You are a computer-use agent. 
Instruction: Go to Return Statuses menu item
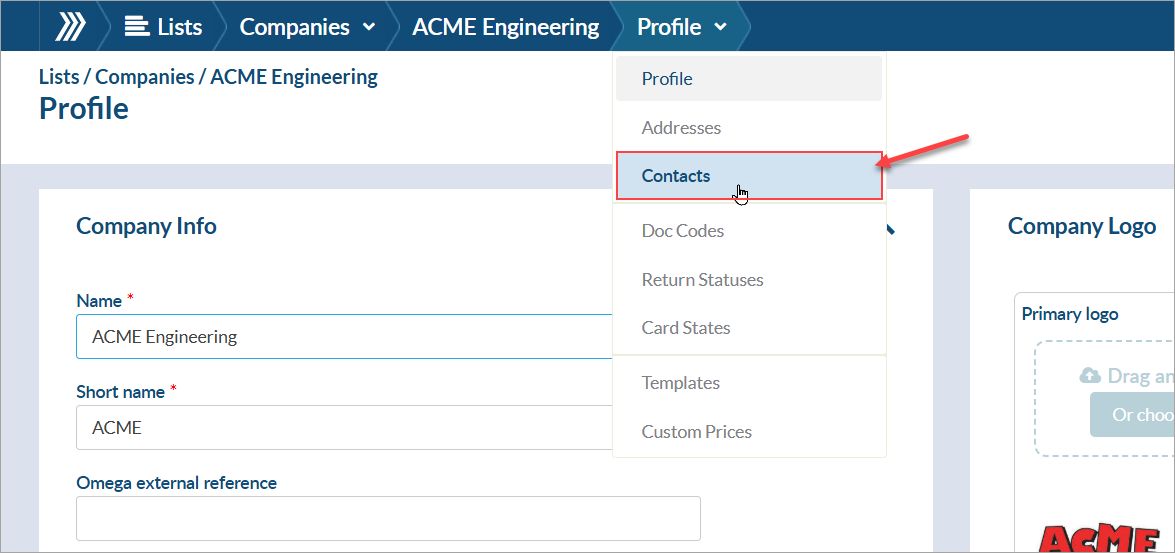pyautogui.click(x=702, y=280)
